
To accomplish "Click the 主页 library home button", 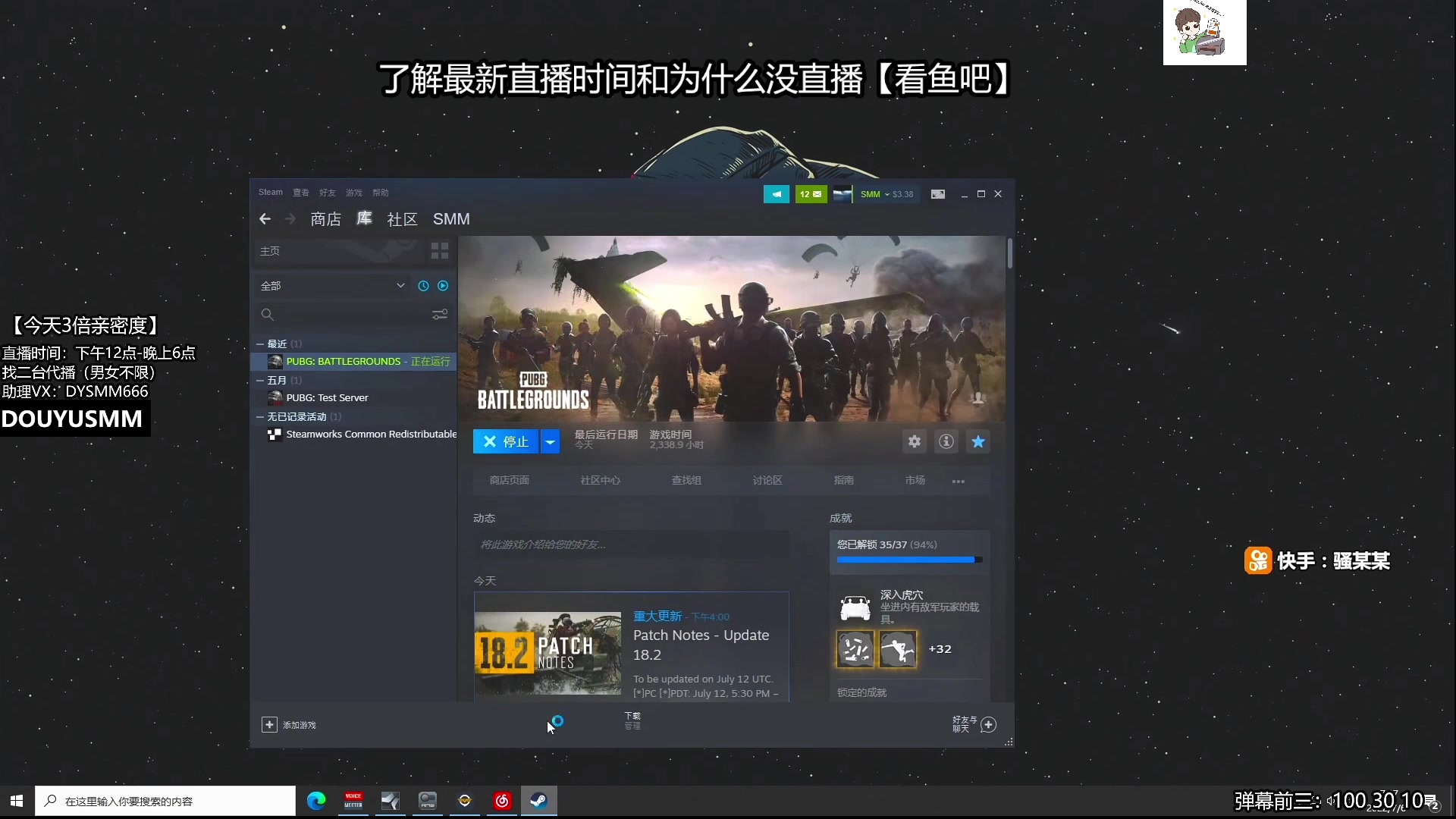I will pyautogui.click(x=339, y=251).
